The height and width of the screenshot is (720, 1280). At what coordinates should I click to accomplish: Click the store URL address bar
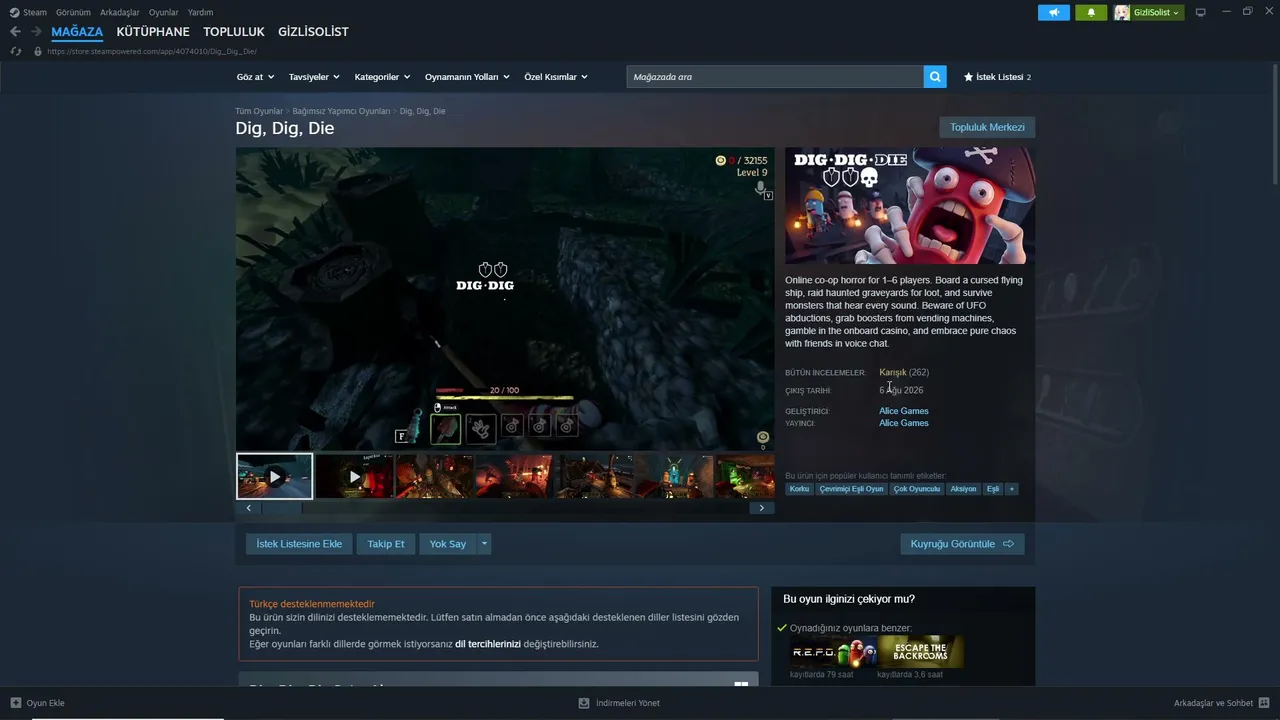pos(152,51)
